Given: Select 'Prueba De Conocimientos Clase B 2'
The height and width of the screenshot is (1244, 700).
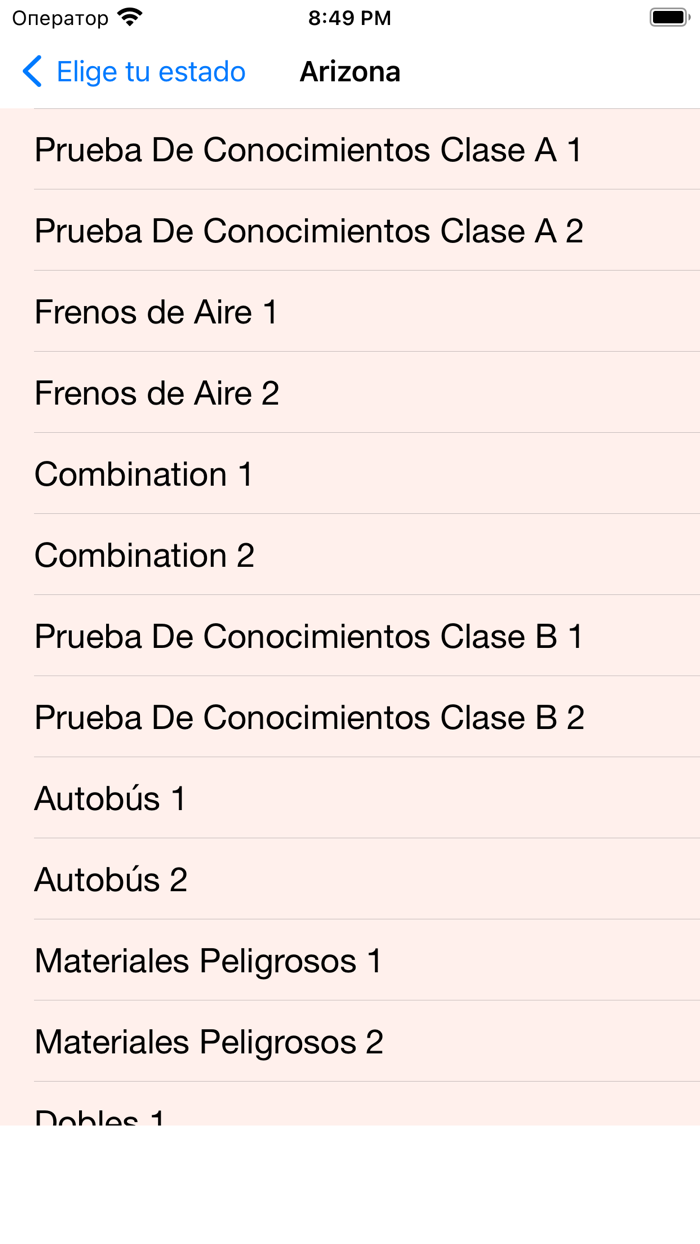Looking at the screenshot, I should point(309,717).
